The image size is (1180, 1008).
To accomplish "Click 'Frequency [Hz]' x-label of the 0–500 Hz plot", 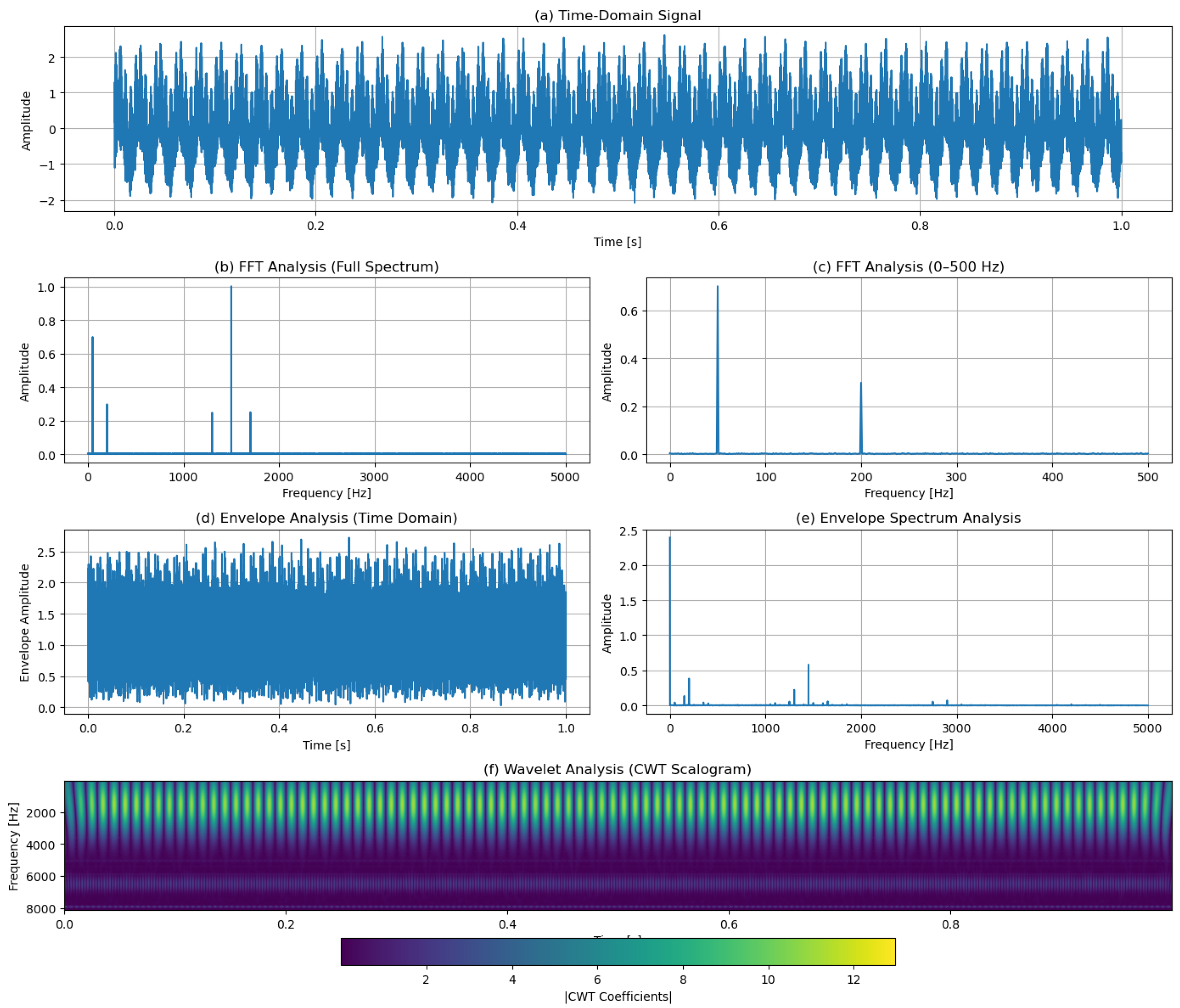I will (x=908, y=493).
